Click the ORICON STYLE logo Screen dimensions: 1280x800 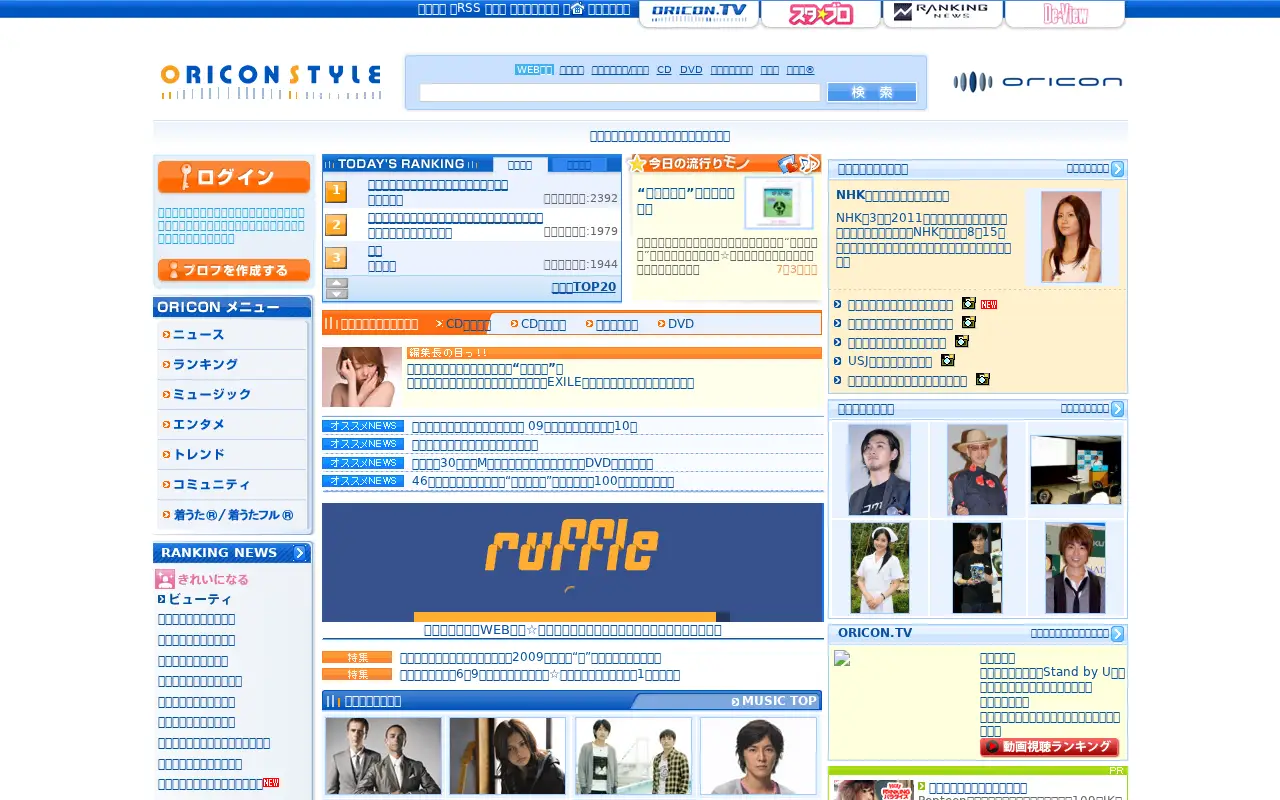(x=270, y=82)
